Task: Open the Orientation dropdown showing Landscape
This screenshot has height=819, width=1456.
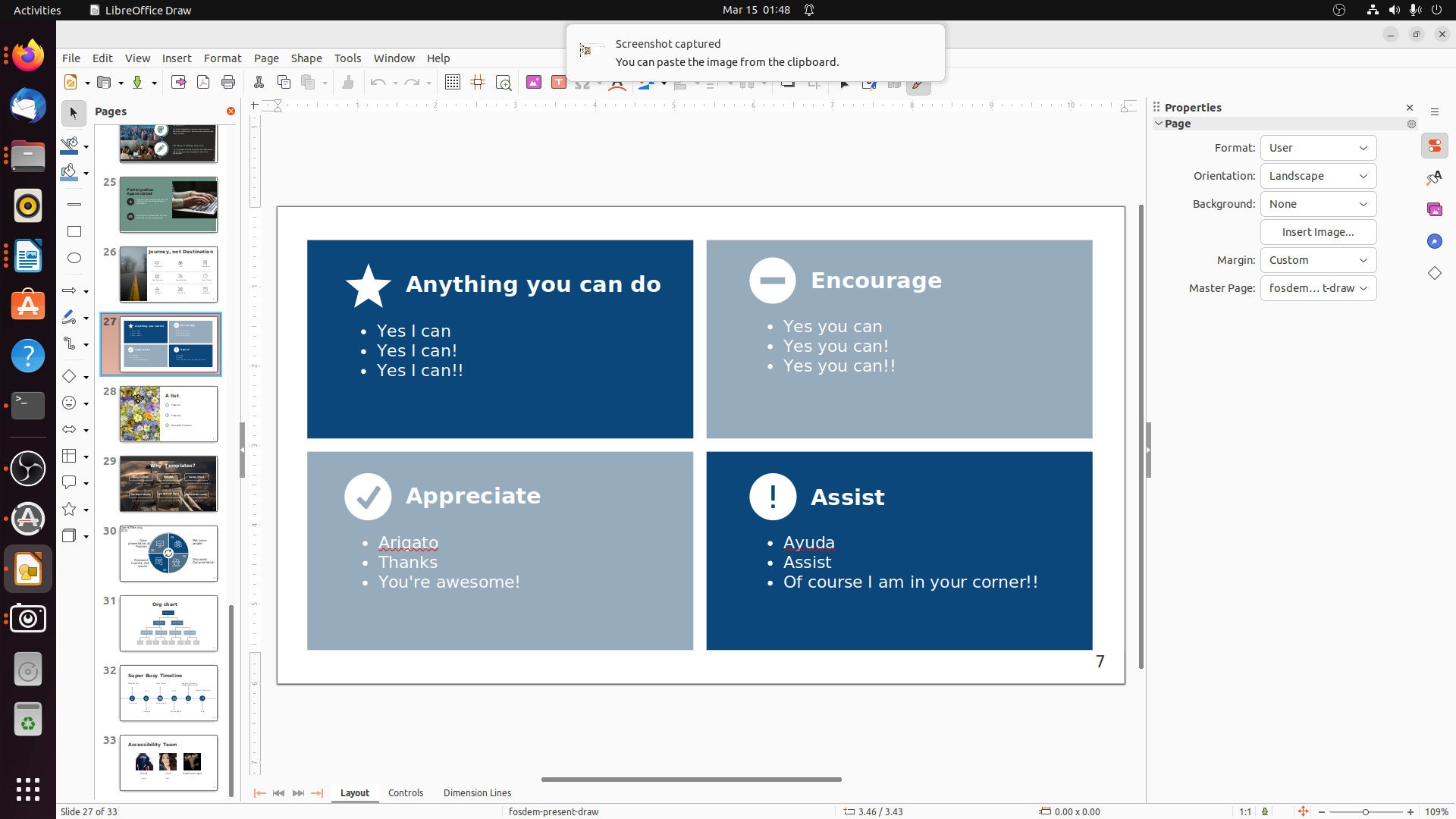Action: [x=1317, y=175]
